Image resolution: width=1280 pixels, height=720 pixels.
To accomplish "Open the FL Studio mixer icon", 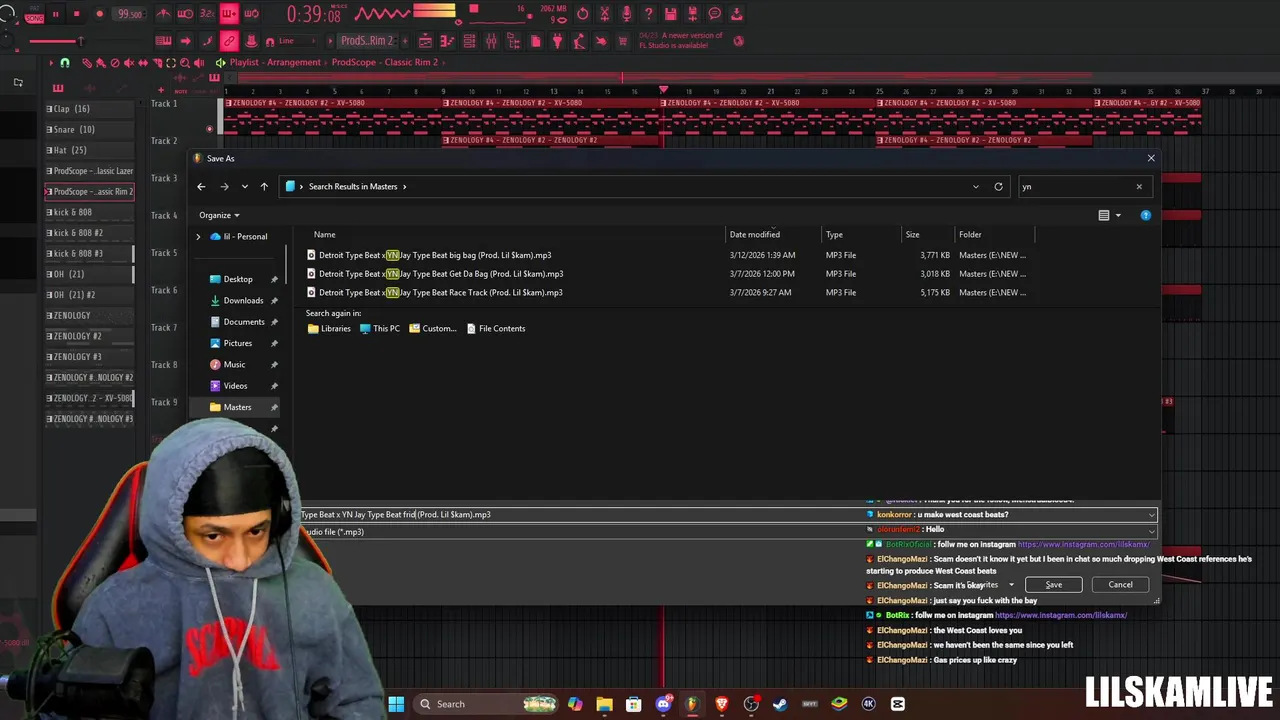I will coord(491,41).
